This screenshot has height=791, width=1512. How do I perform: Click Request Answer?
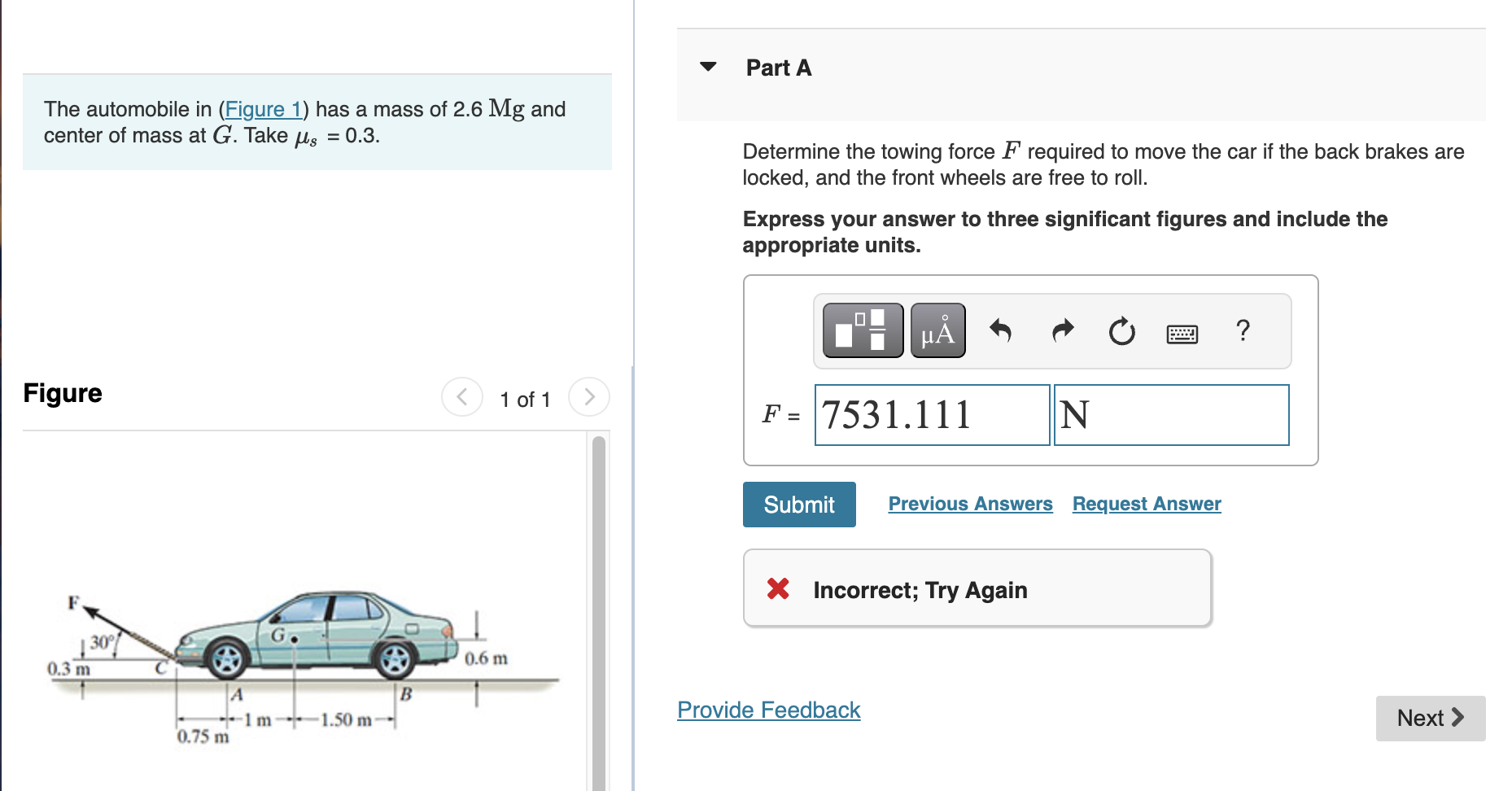(1146, 503)
